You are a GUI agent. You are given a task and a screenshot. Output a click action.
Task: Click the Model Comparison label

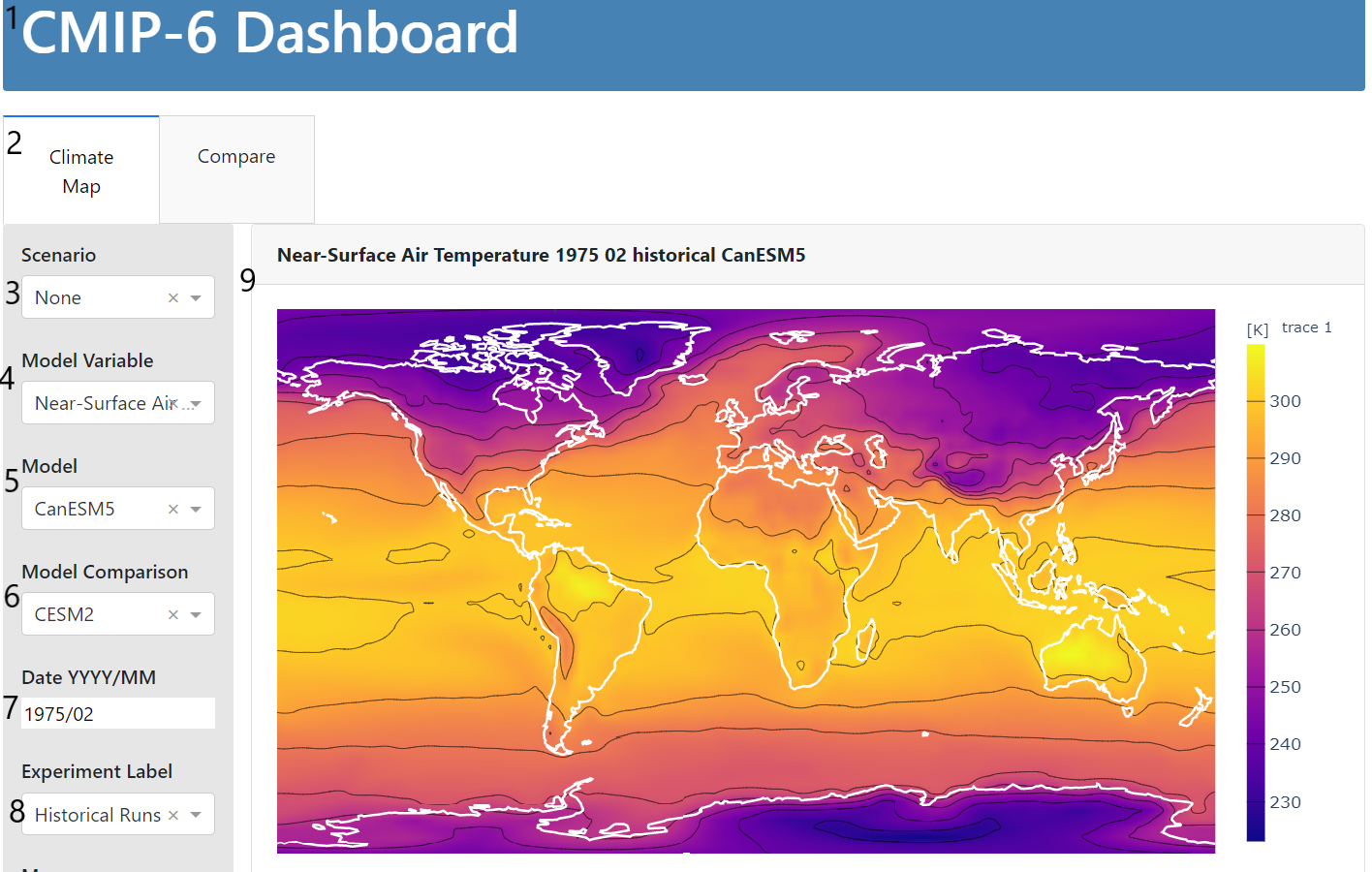coord(105,572)
